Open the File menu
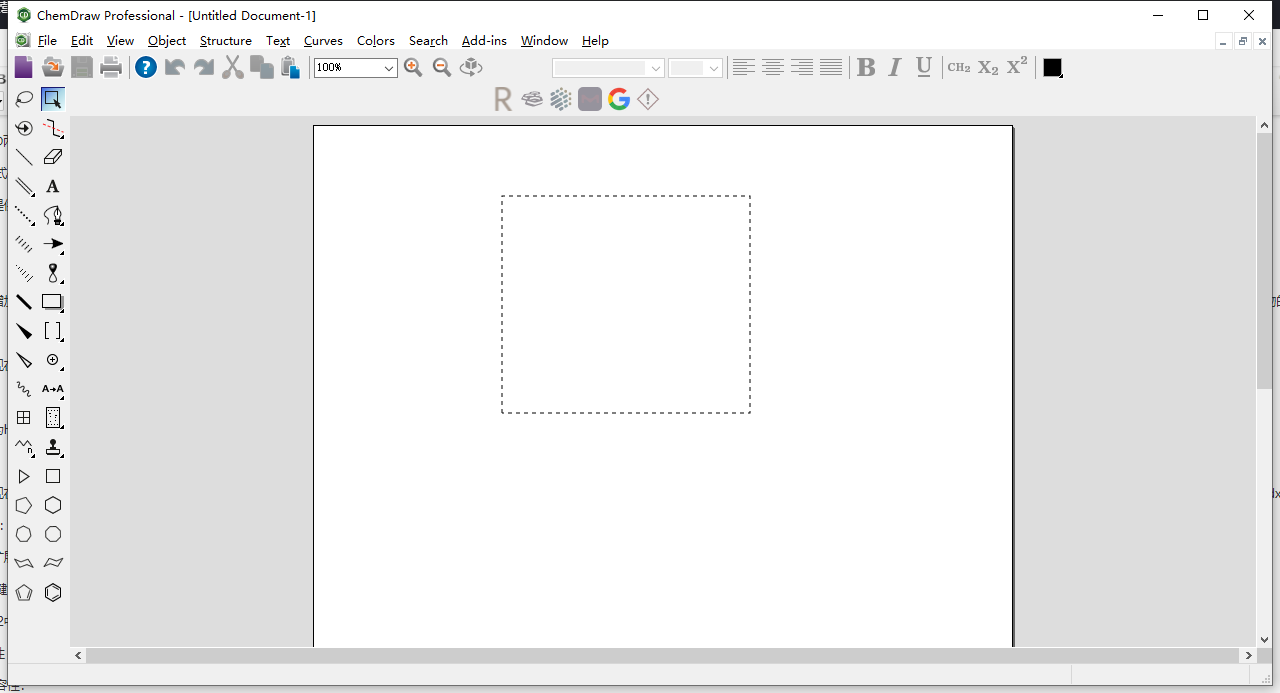Viewport: 1280px width, 693px height. point(47,41)
